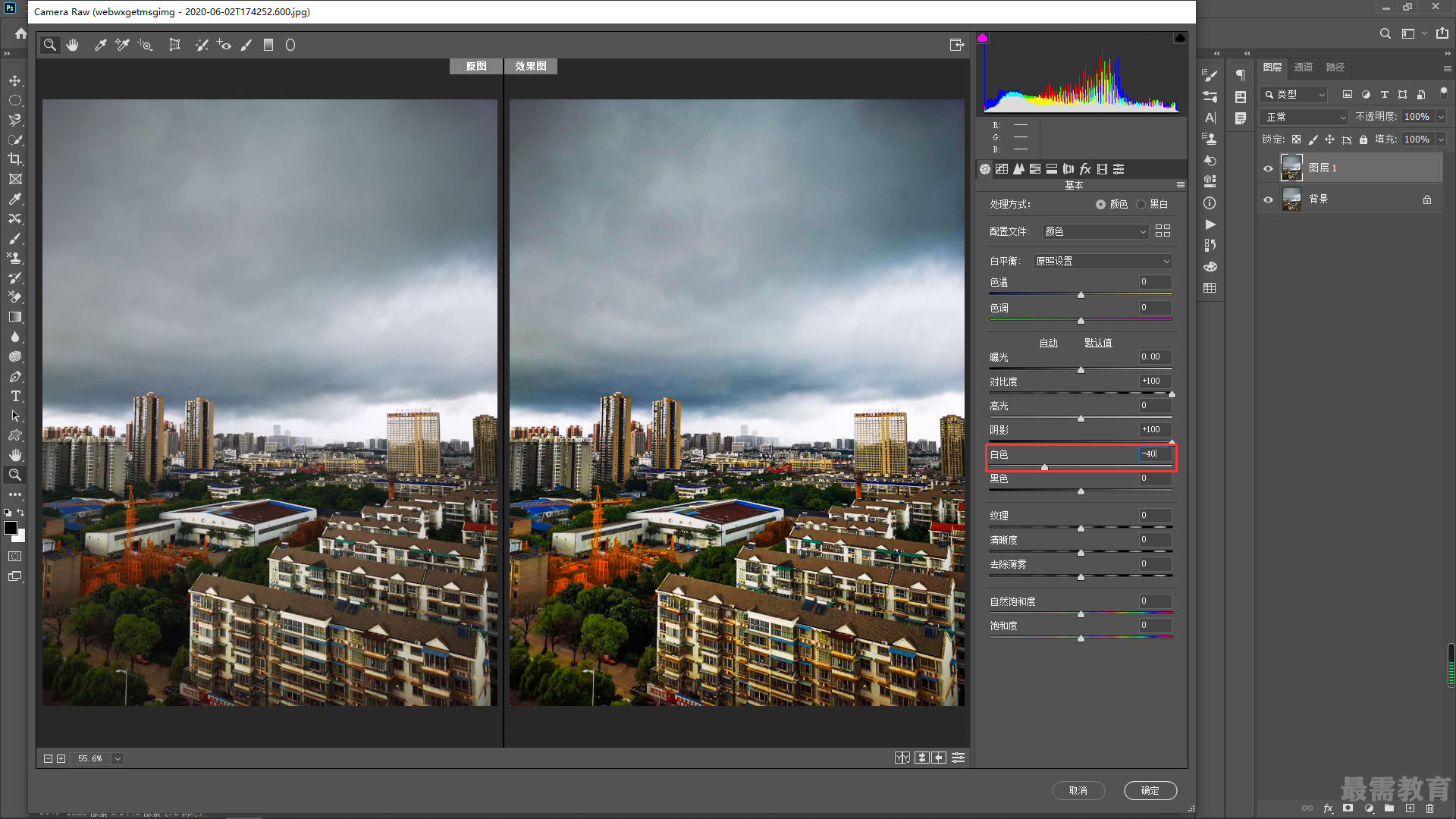Click the 原图 before label

pyautogui.click(x=476, y=66)
